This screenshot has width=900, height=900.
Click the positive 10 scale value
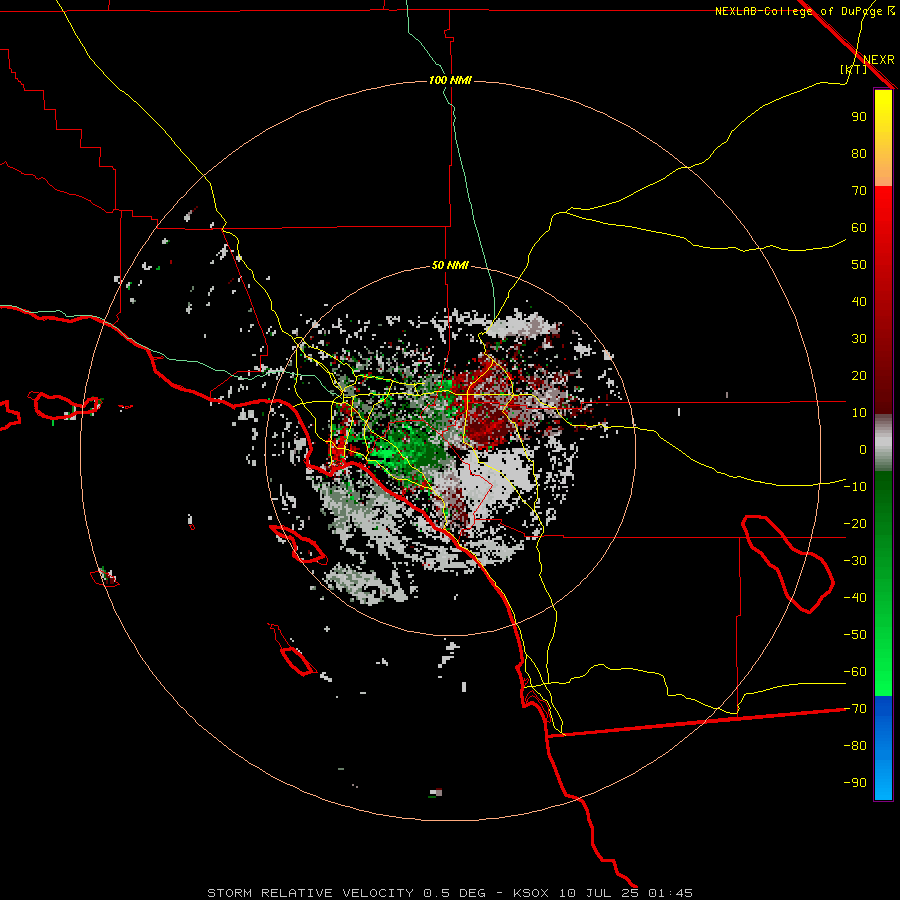[859, 413]
